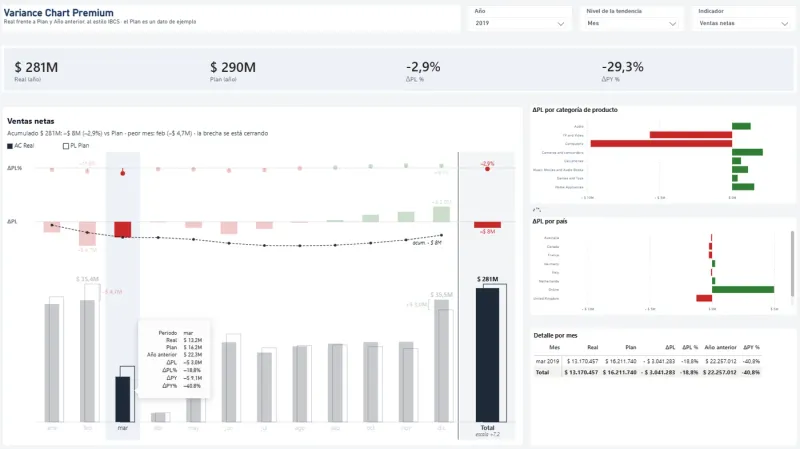This screenshot has width=800, height=449.
Task: Click the Total row label in table
Action: point(542,372)
